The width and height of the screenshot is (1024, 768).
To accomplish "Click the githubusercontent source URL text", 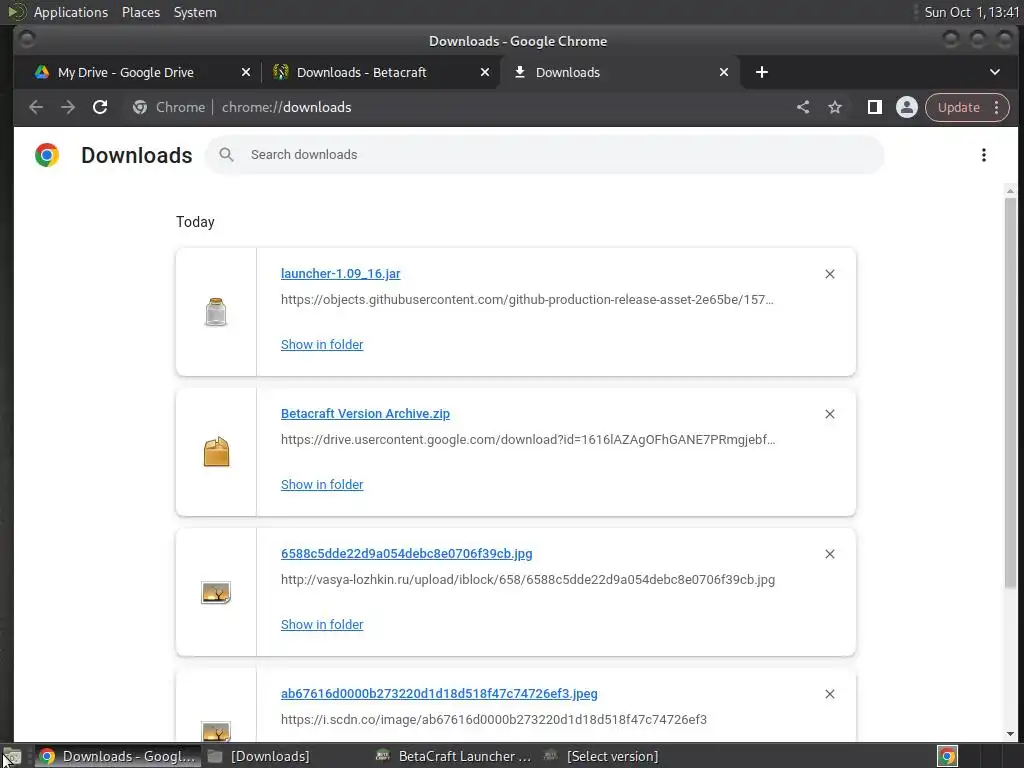I will 527,300.
